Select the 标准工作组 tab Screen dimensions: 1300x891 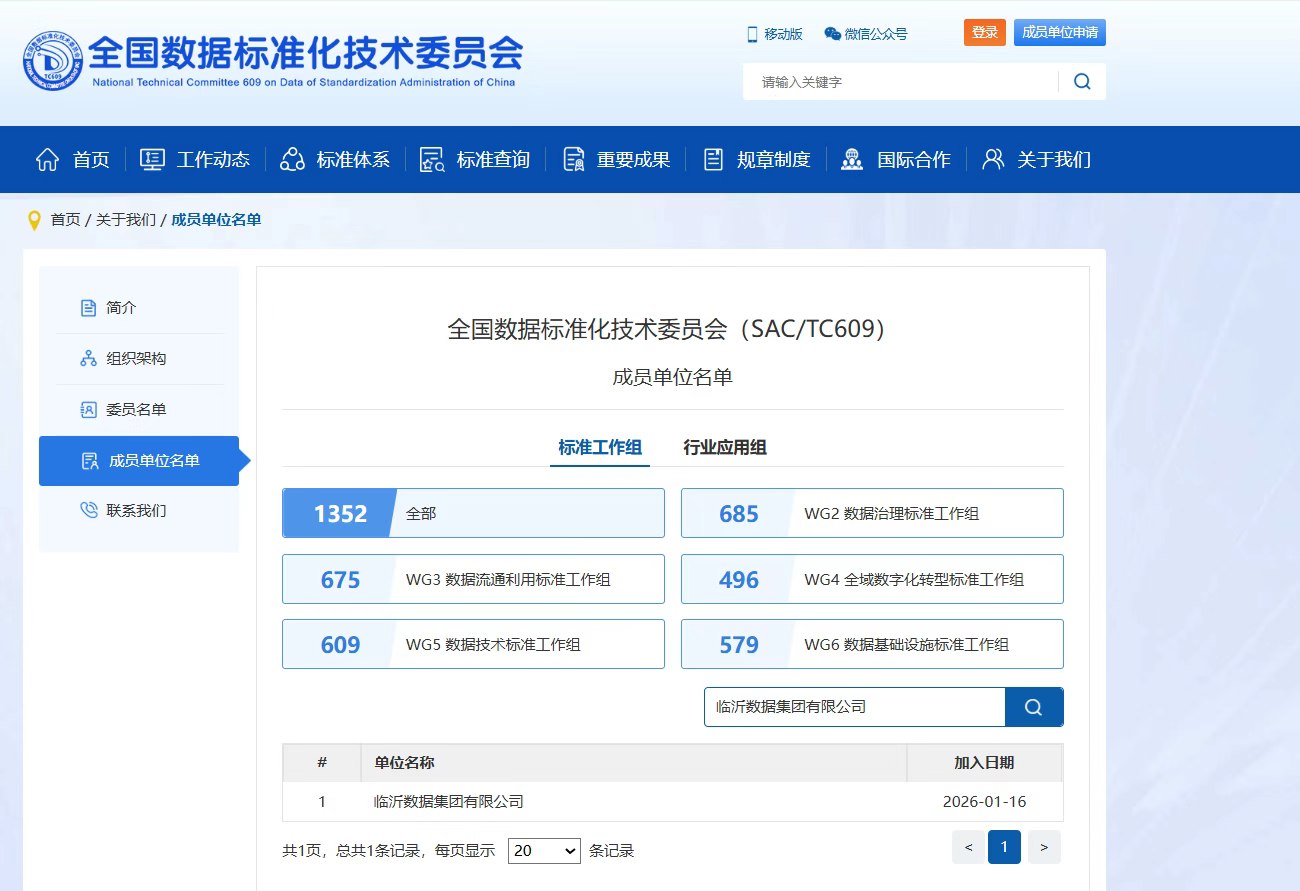(x=600, y=447)
